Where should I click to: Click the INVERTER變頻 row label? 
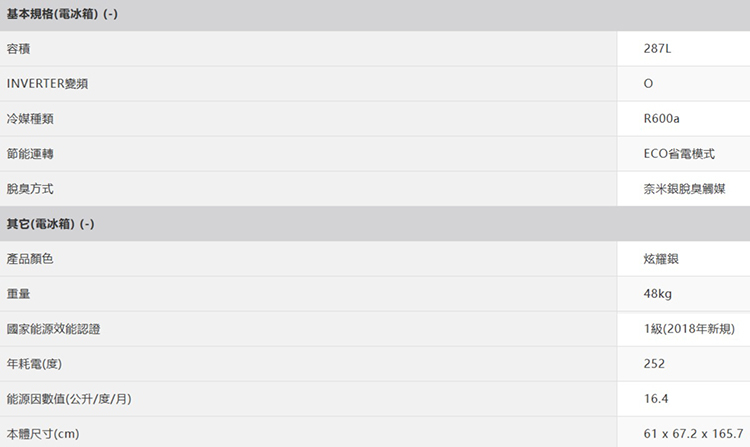point(47,84)
